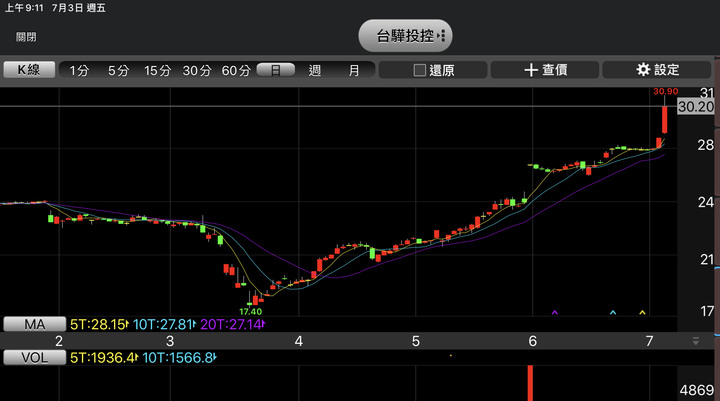Switch to 5分 interval

tap(118, 70)
